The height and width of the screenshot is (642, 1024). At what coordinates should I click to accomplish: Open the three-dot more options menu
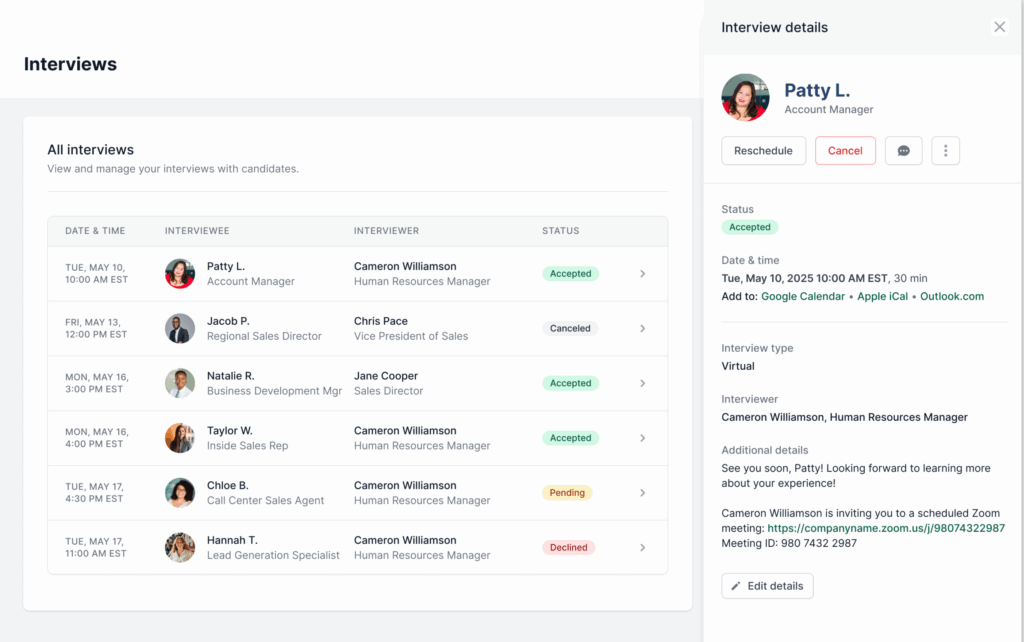pos(945,150)
